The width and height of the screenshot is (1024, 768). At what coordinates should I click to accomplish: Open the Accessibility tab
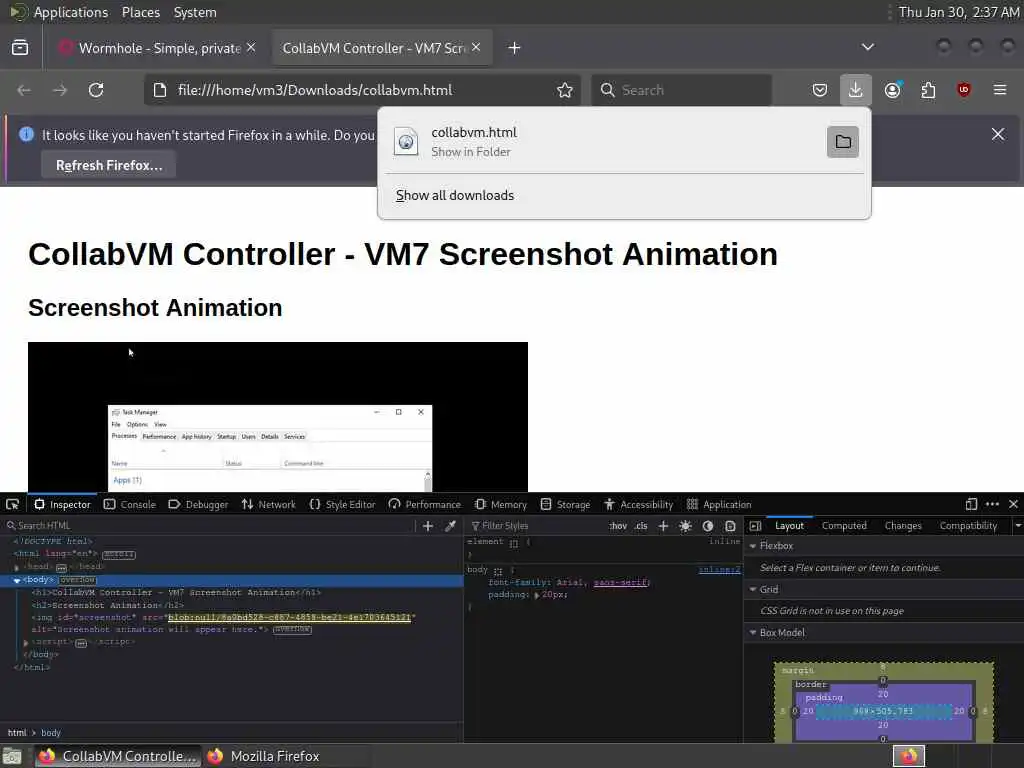point(638,504)
